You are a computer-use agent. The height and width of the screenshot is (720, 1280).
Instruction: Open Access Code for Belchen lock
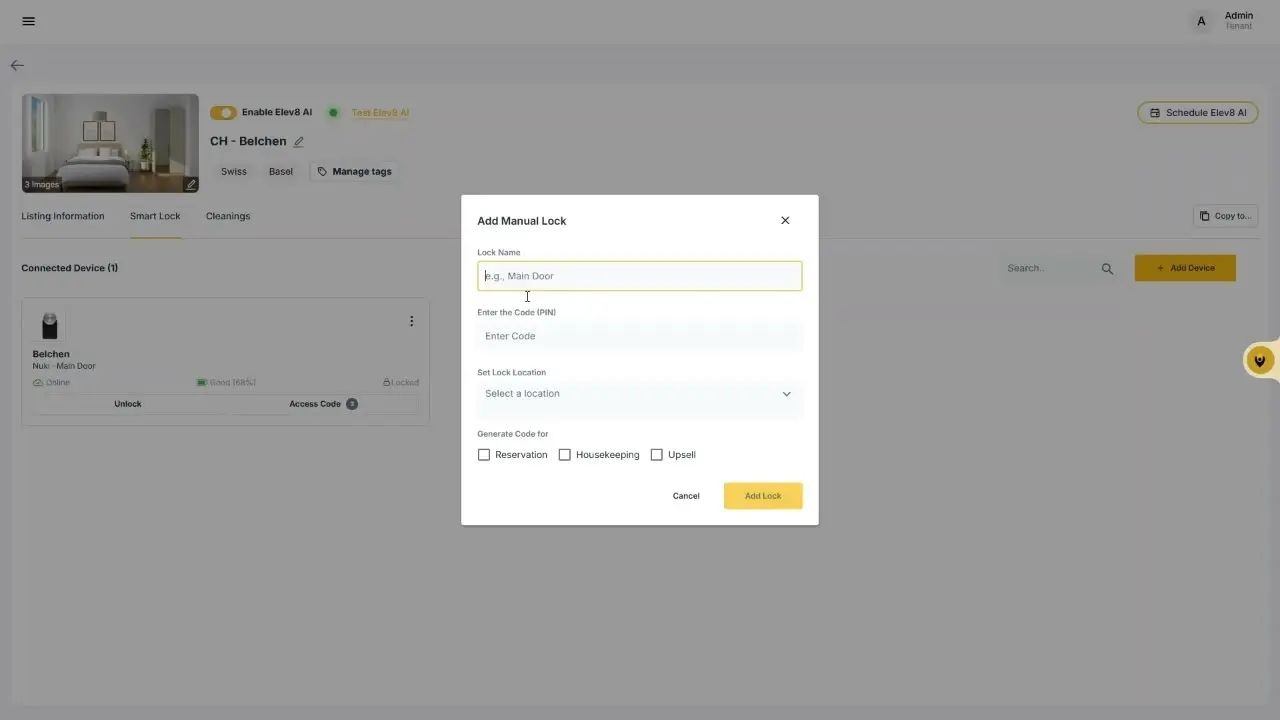[x=323, y=404]
